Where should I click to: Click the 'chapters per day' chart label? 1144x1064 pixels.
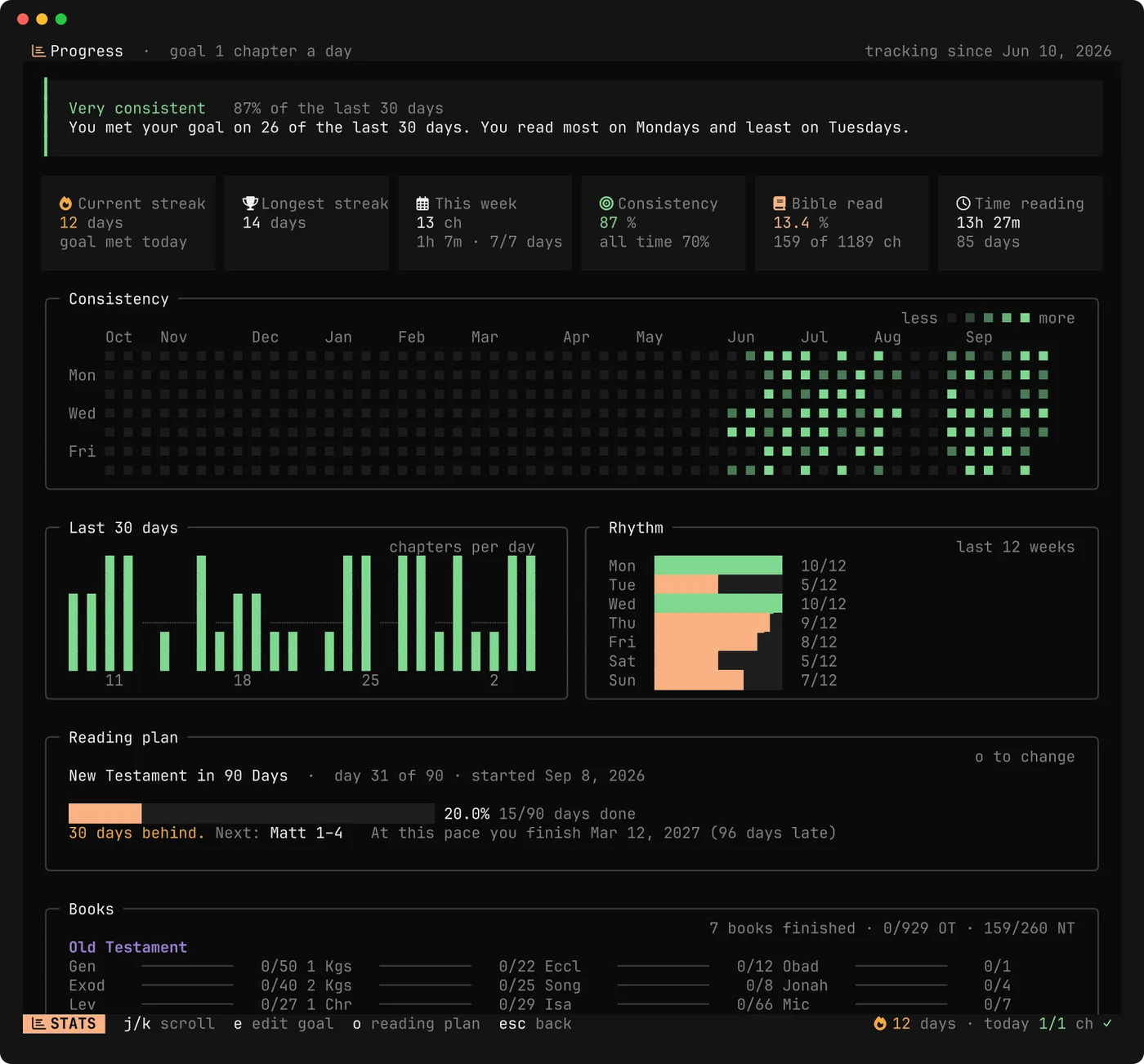(x=462, y=547)
